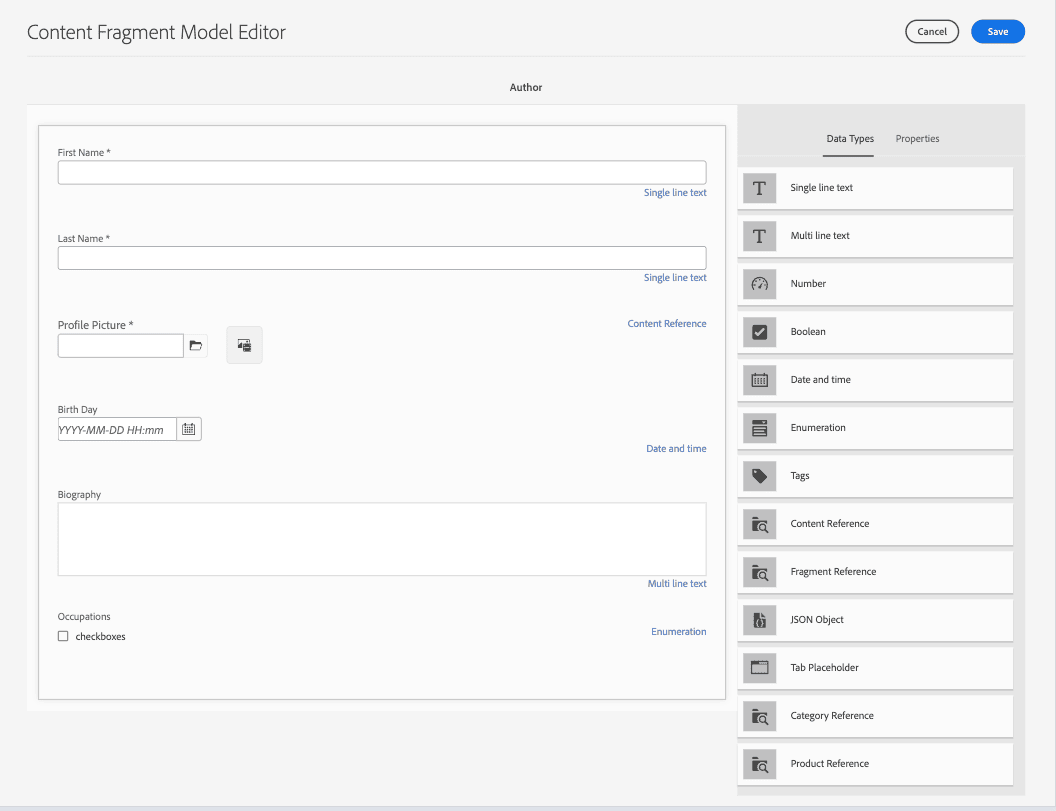This screenshot has height=811, width=1056.
Task: Select the Boolean data type icon
Action: tap(759, 332)
